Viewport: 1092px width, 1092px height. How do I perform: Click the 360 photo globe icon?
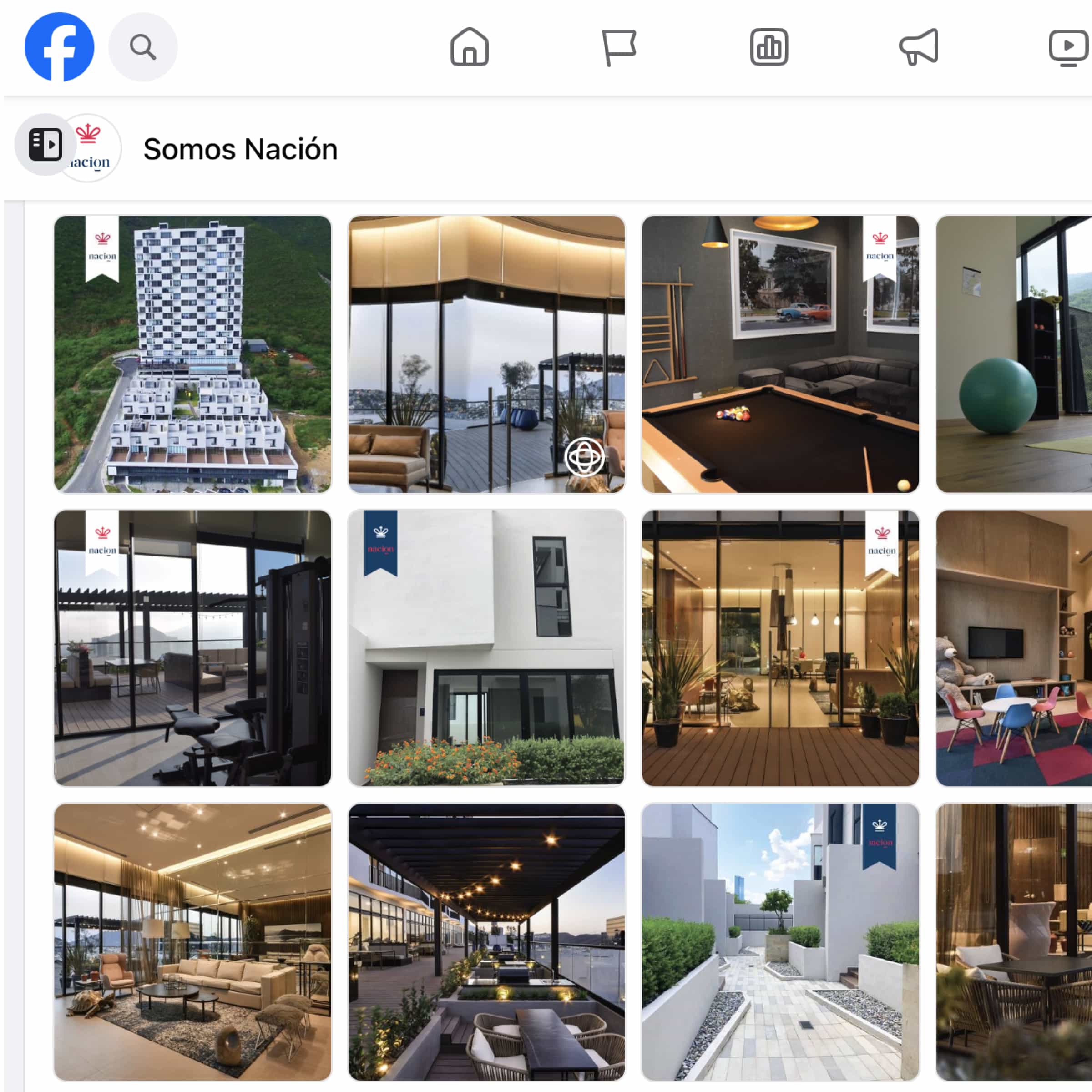pos(584,457)
